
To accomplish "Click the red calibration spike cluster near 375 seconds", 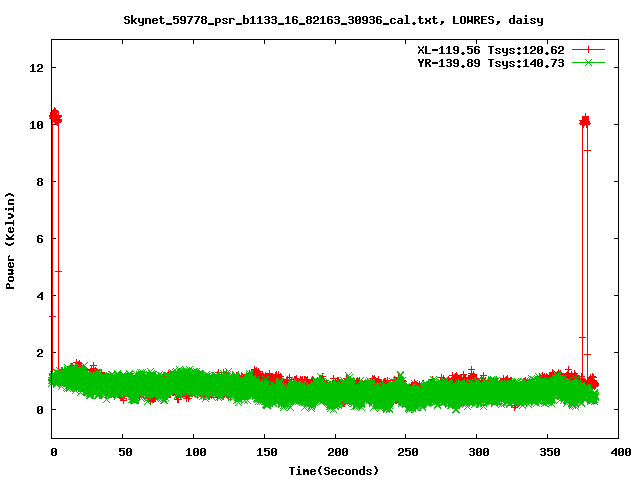I will 585,121.
